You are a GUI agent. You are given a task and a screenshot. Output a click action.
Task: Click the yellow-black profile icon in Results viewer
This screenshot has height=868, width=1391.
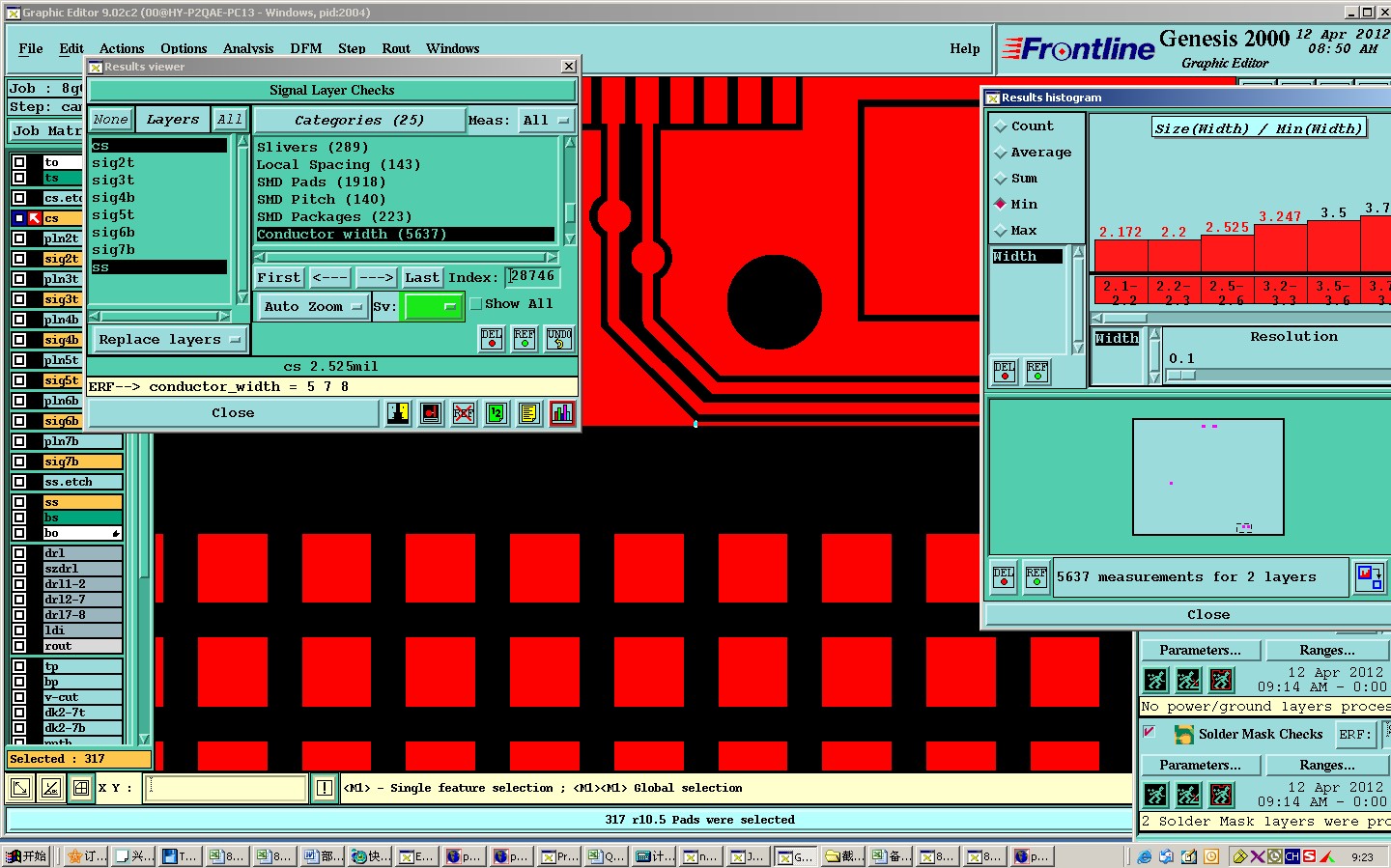click(398, 413)
